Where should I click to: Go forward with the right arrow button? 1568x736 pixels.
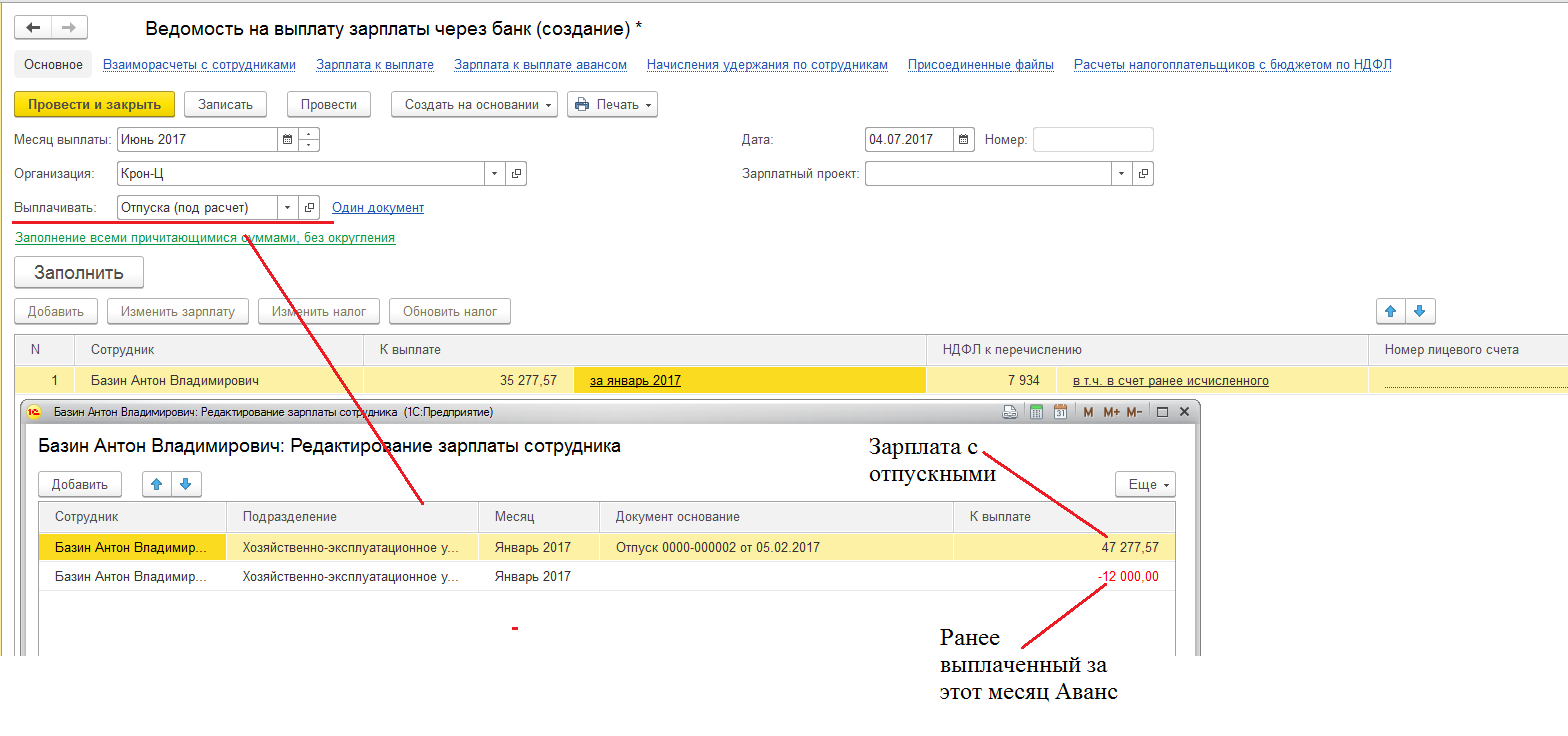70,28
